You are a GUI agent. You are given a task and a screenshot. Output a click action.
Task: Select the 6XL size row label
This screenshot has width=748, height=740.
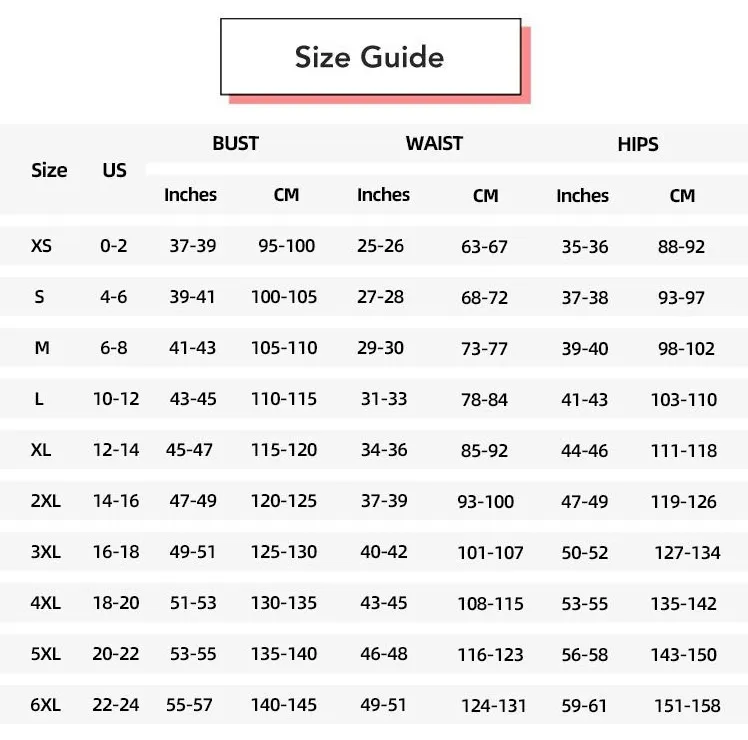[46, 705]
